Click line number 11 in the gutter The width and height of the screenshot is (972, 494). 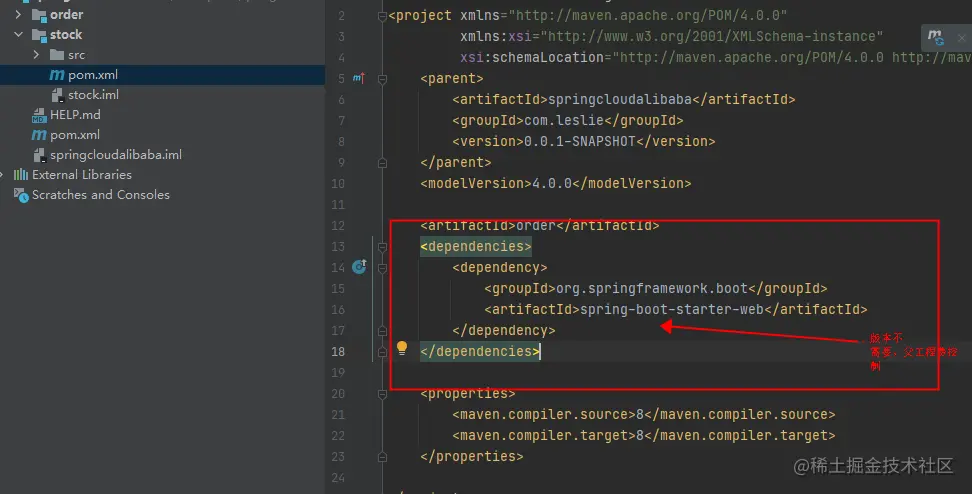(338, 205)
